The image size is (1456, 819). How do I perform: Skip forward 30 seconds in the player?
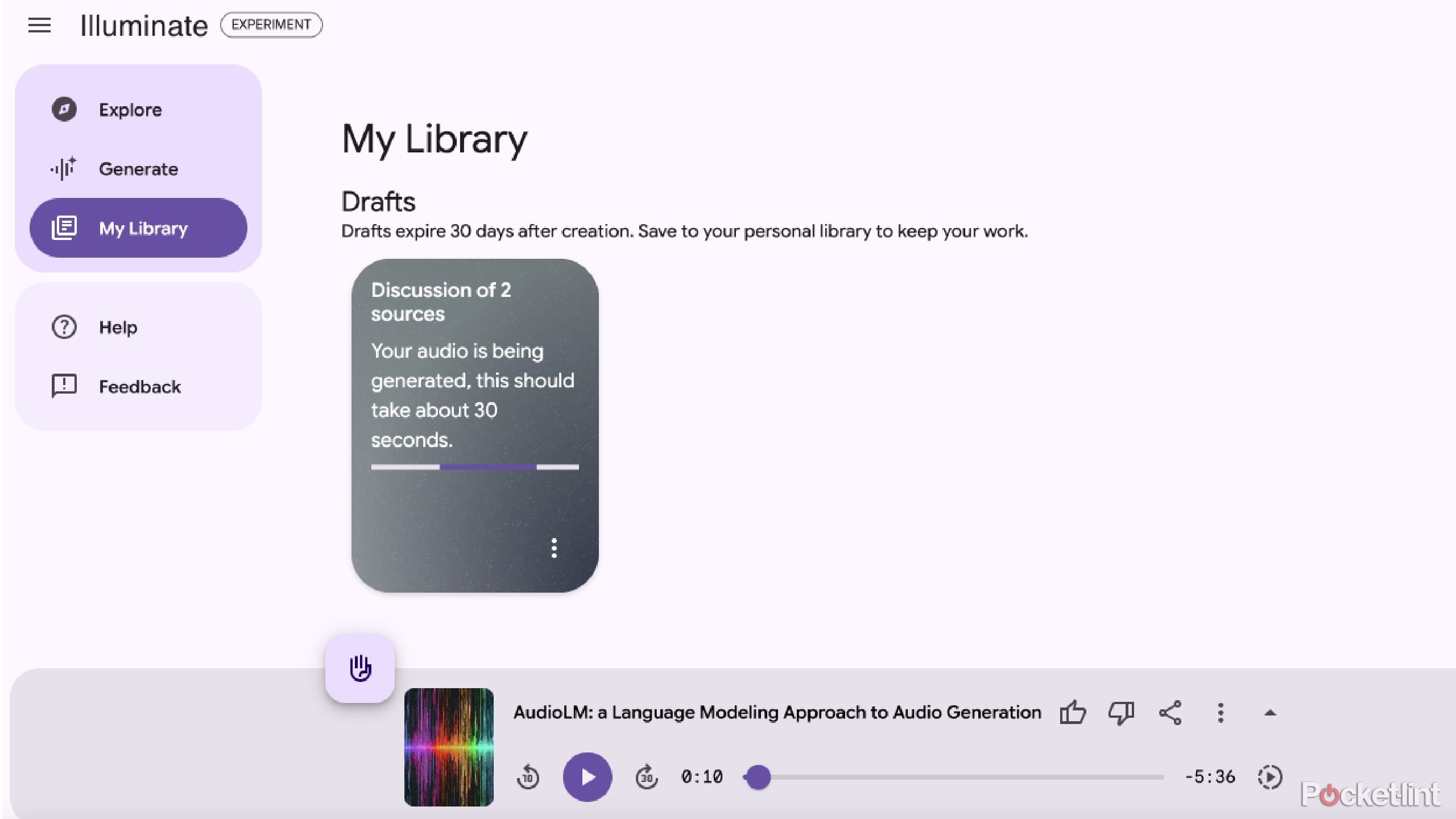point(647,777)
